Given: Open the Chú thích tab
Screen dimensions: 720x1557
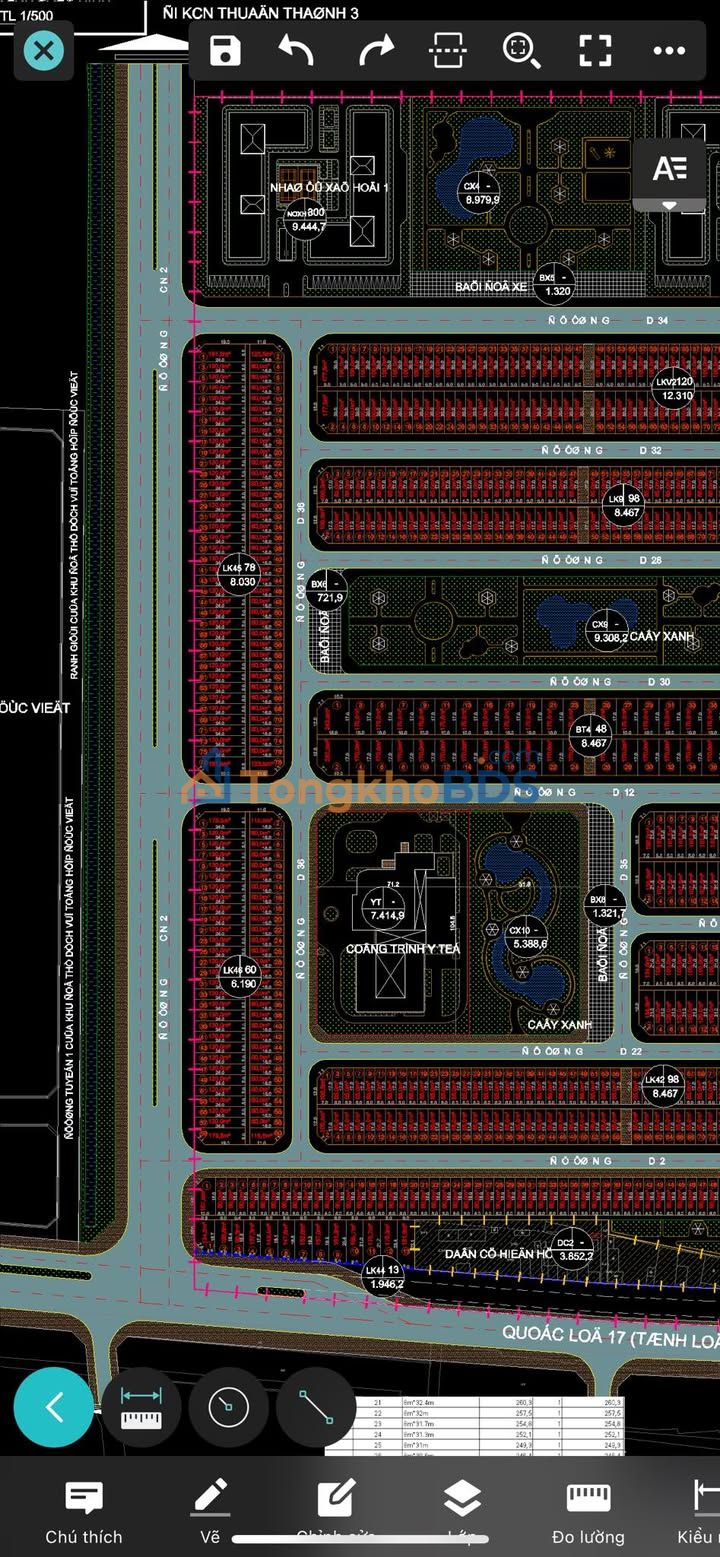Looking at the screenshot, I should [84, 1513].
